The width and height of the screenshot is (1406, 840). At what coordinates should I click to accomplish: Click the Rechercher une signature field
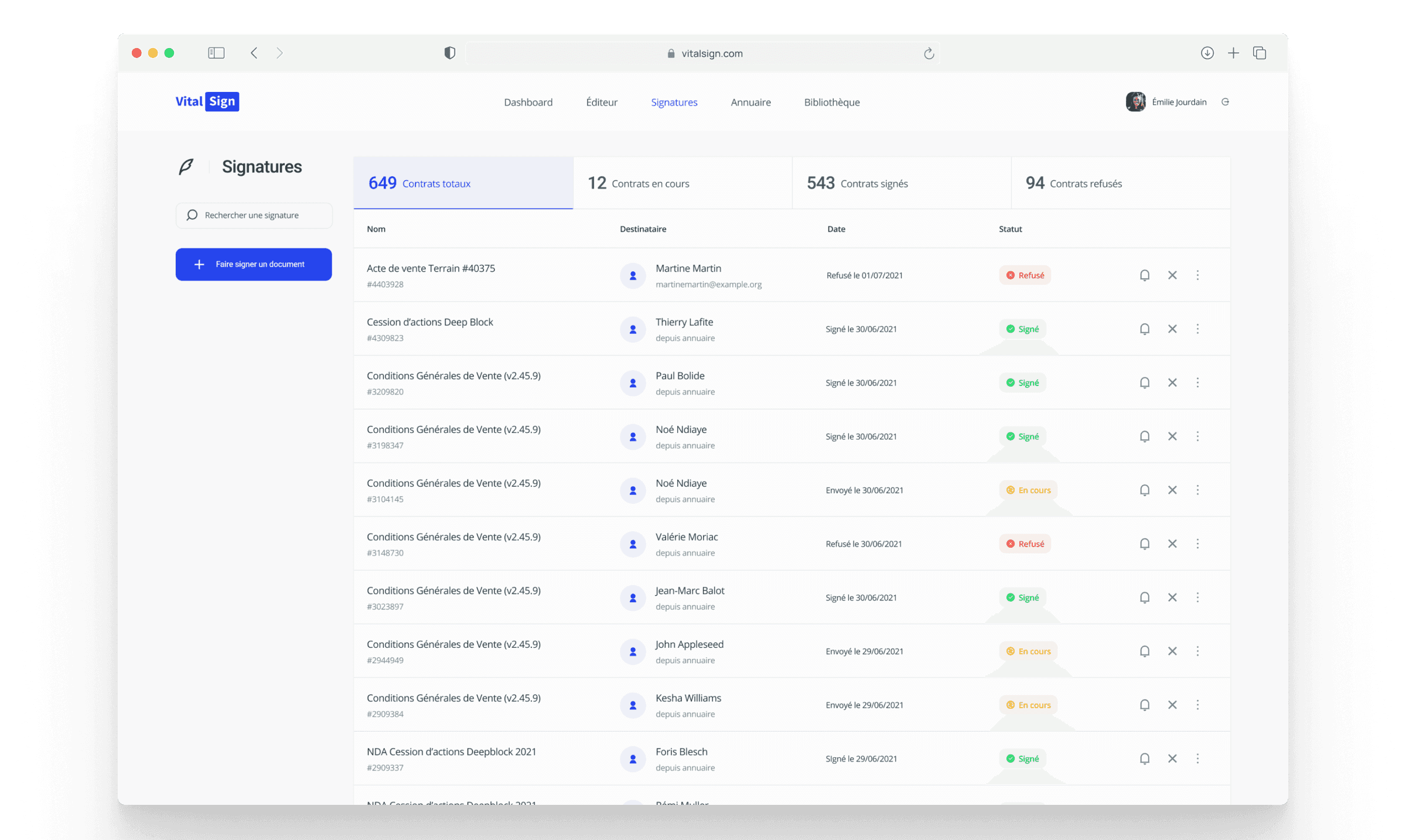tap(254, 215)
